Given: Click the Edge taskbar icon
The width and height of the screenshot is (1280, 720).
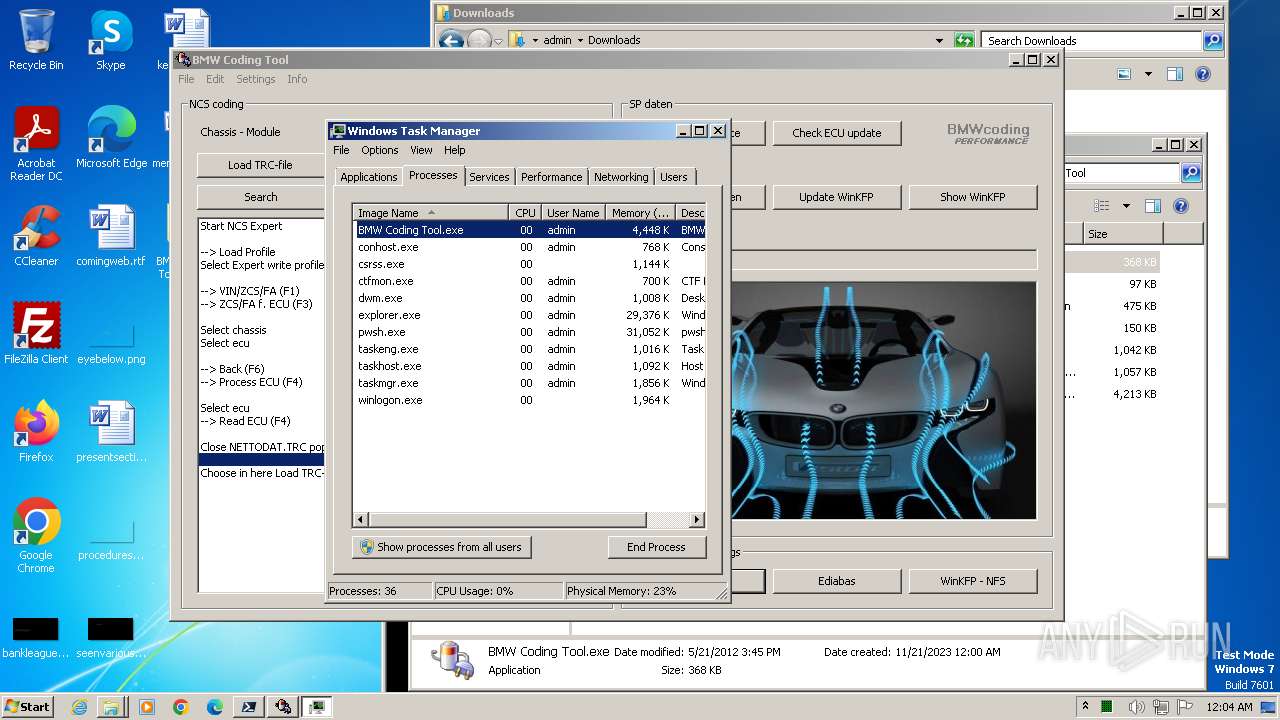Looking at the screenshot, I should click(x=214, y=707).
